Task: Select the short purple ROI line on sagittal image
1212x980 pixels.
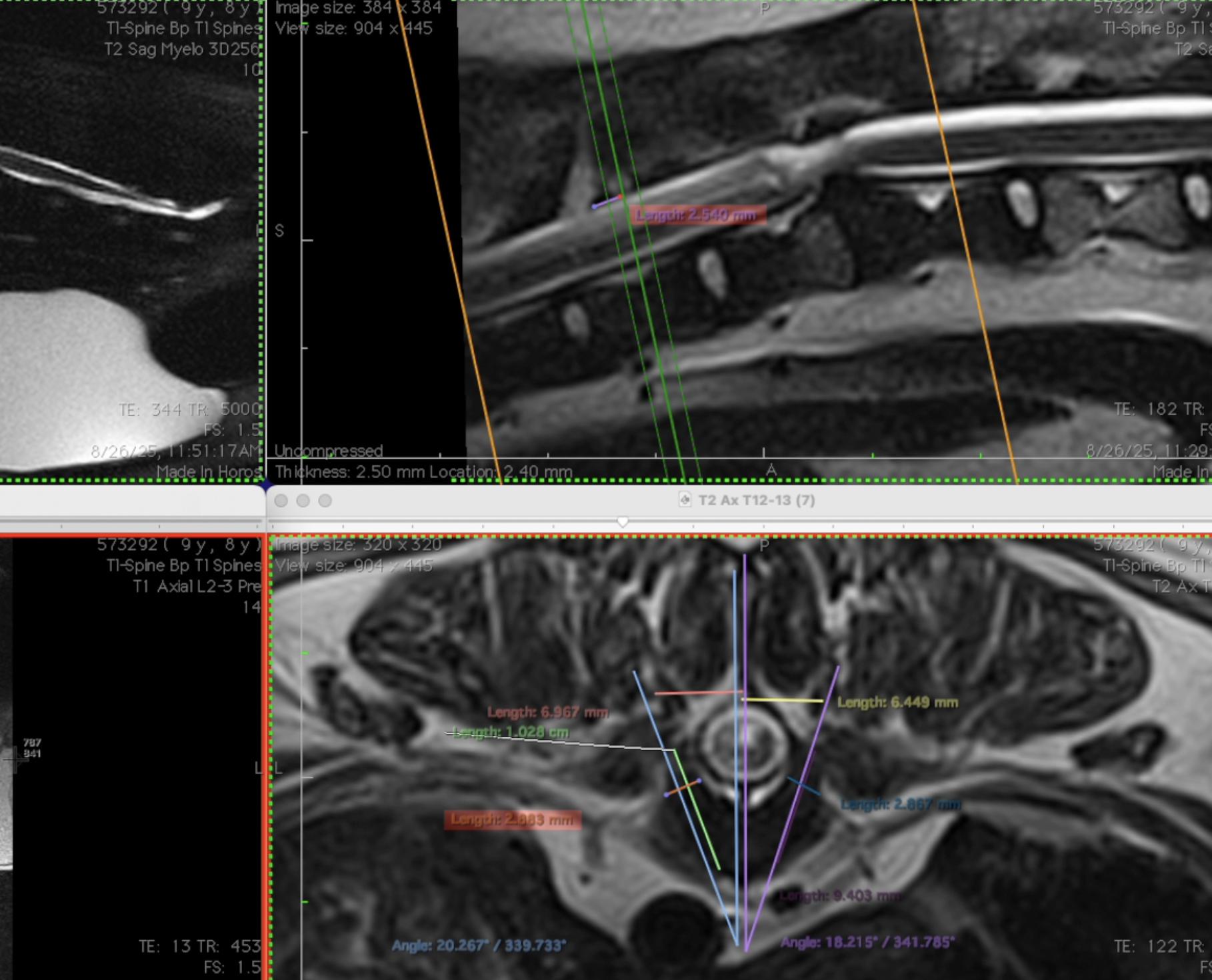Action: click(607, 201)
